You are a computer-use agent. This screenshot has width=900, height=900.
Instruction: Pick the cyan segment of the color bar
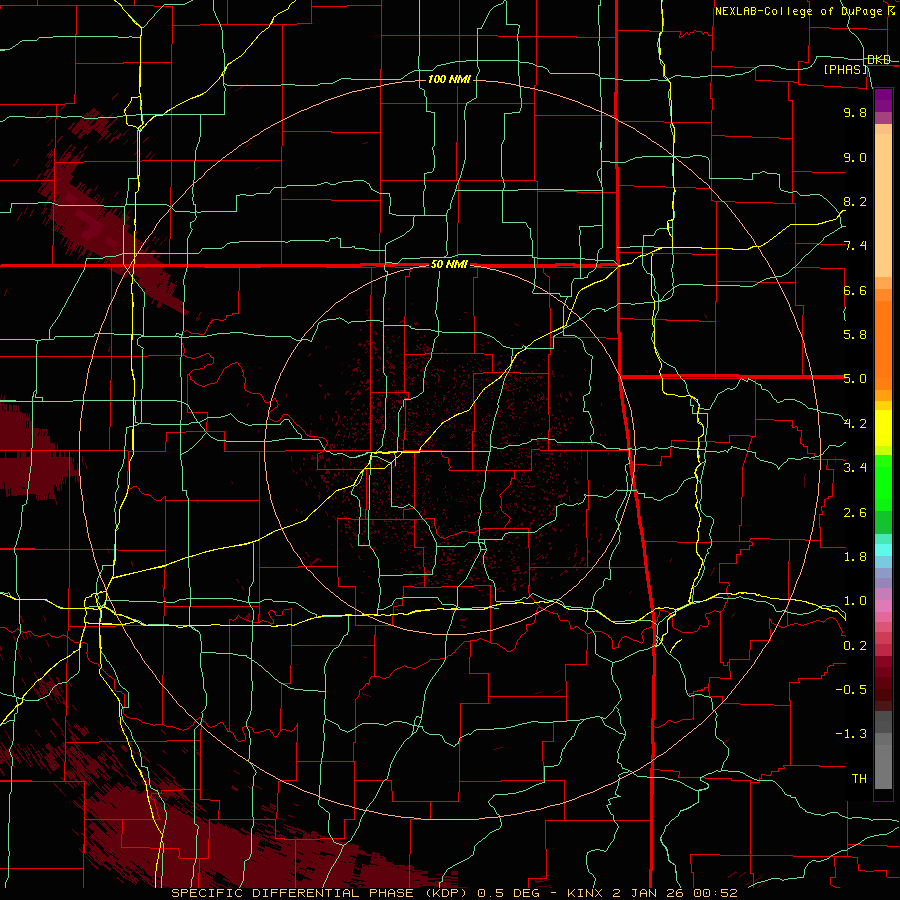click(883, 550)
